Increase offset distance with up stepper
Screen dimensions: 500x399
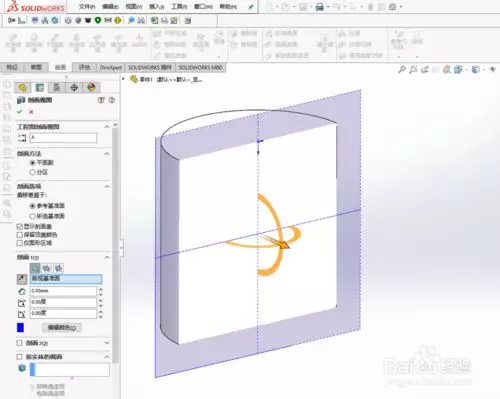pos(101,289)
